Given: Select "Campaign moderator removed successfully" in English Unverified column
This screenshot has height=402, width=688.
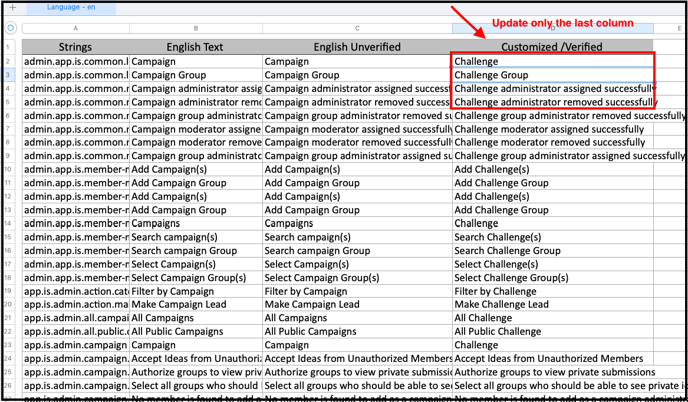Looking at the screenshot, I should click(357, 143).
